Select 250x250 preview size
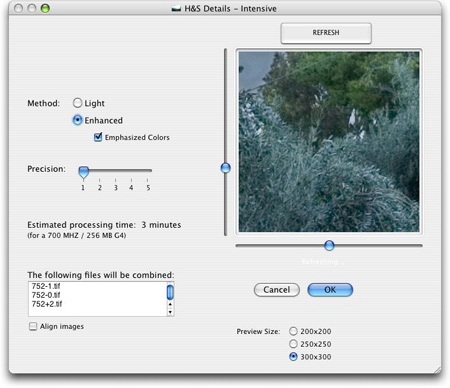Screen dimensions: 450x388 (x=293, y=344)
